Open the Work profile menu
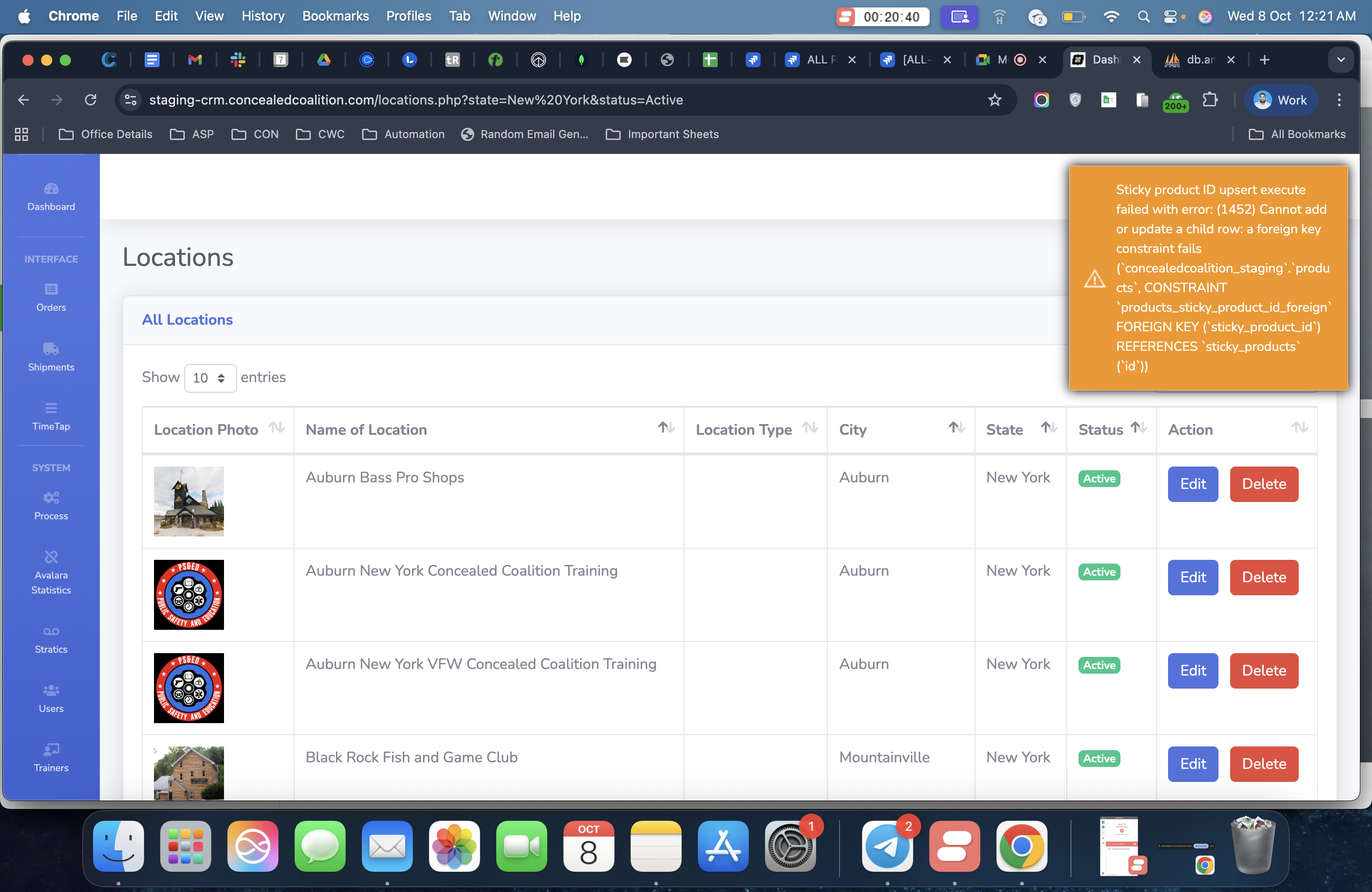This screenshot has height=892, width=1372. [1281, 100]
